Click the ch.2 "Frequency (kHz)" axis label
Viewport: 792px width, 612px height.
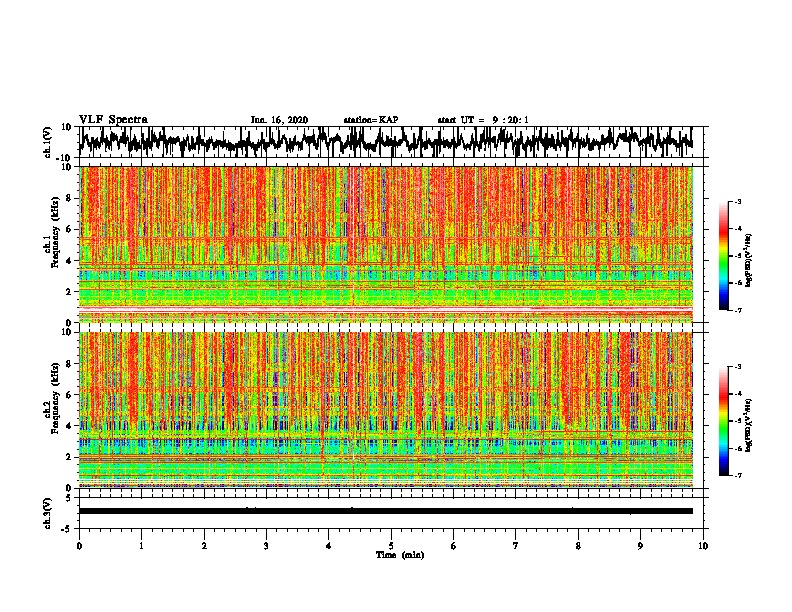coord(57,398)
